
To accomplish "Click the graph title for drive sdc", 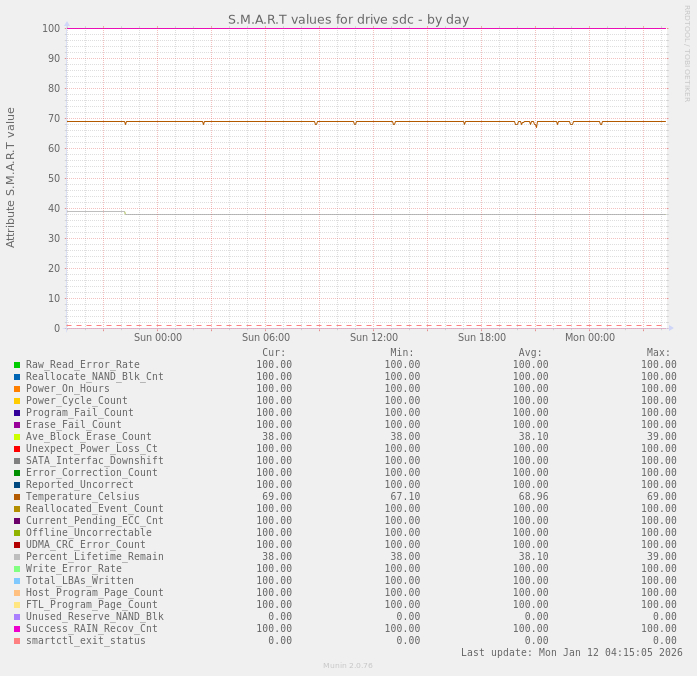I will pos(348,19).
